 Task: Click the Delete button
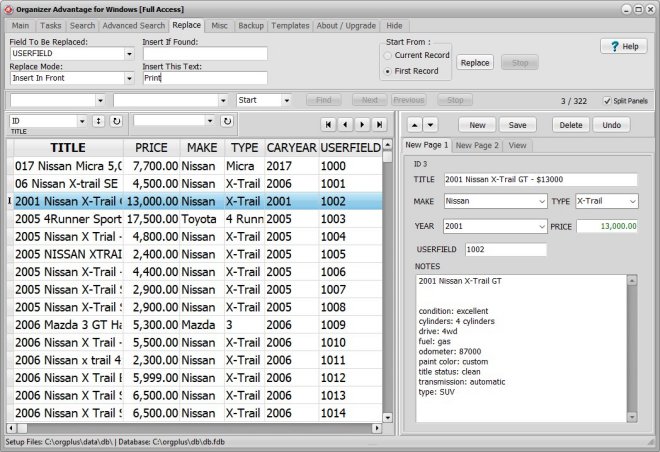[x=571, y=125]
